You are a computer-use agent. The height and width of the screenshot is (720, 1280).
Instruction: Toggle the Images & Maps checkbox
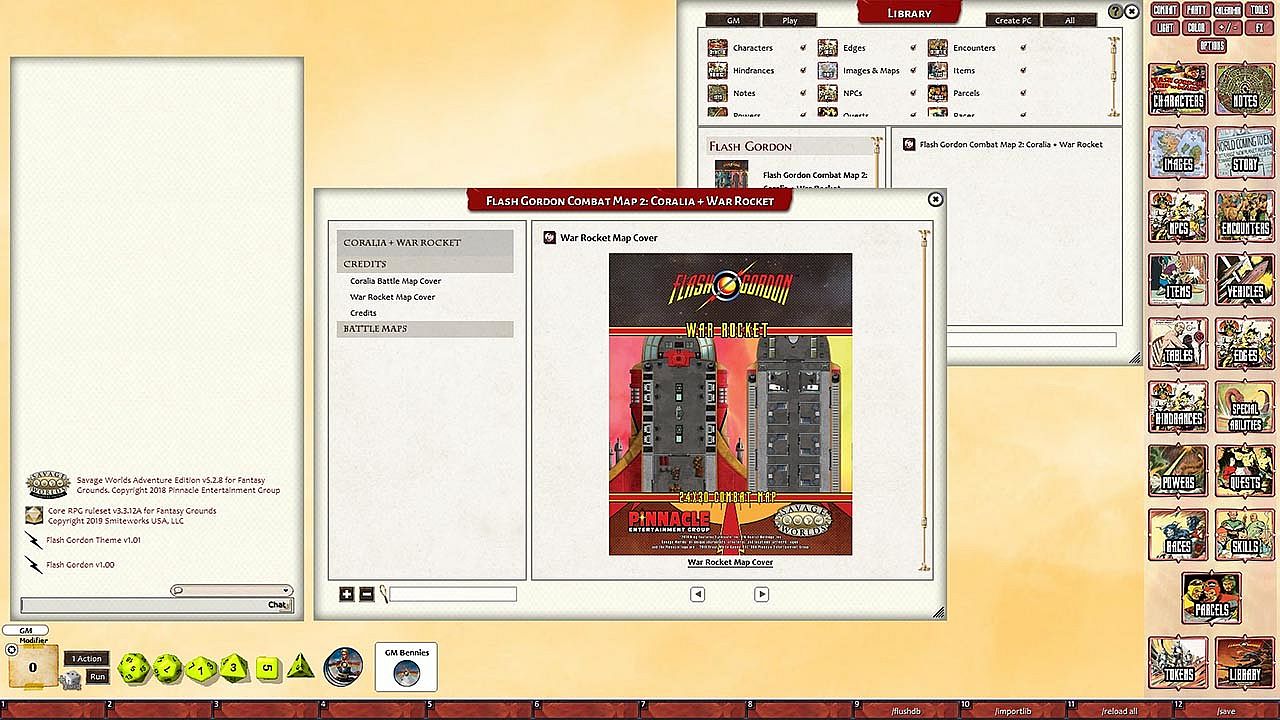tap(913, 71)
